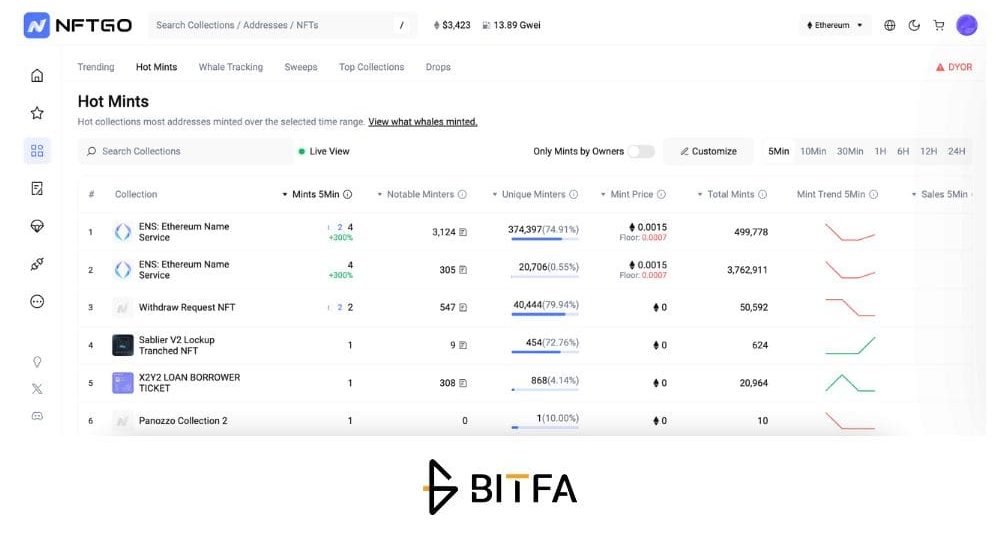Click the 374,397 unique minters progress bar
This screenshot has width=1000, height=547.
(x=545, y=239)
